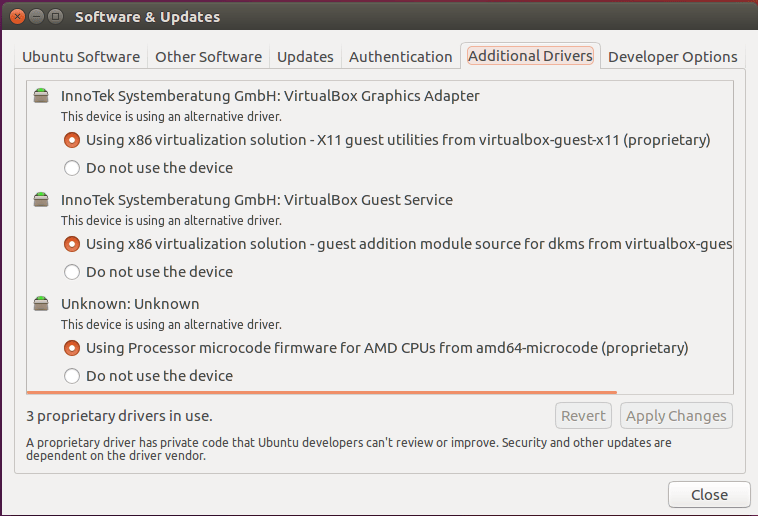Switch to the Ubuntu Software tab
Viewport: 758px width, 516px height.
click(x=81, y=57)
